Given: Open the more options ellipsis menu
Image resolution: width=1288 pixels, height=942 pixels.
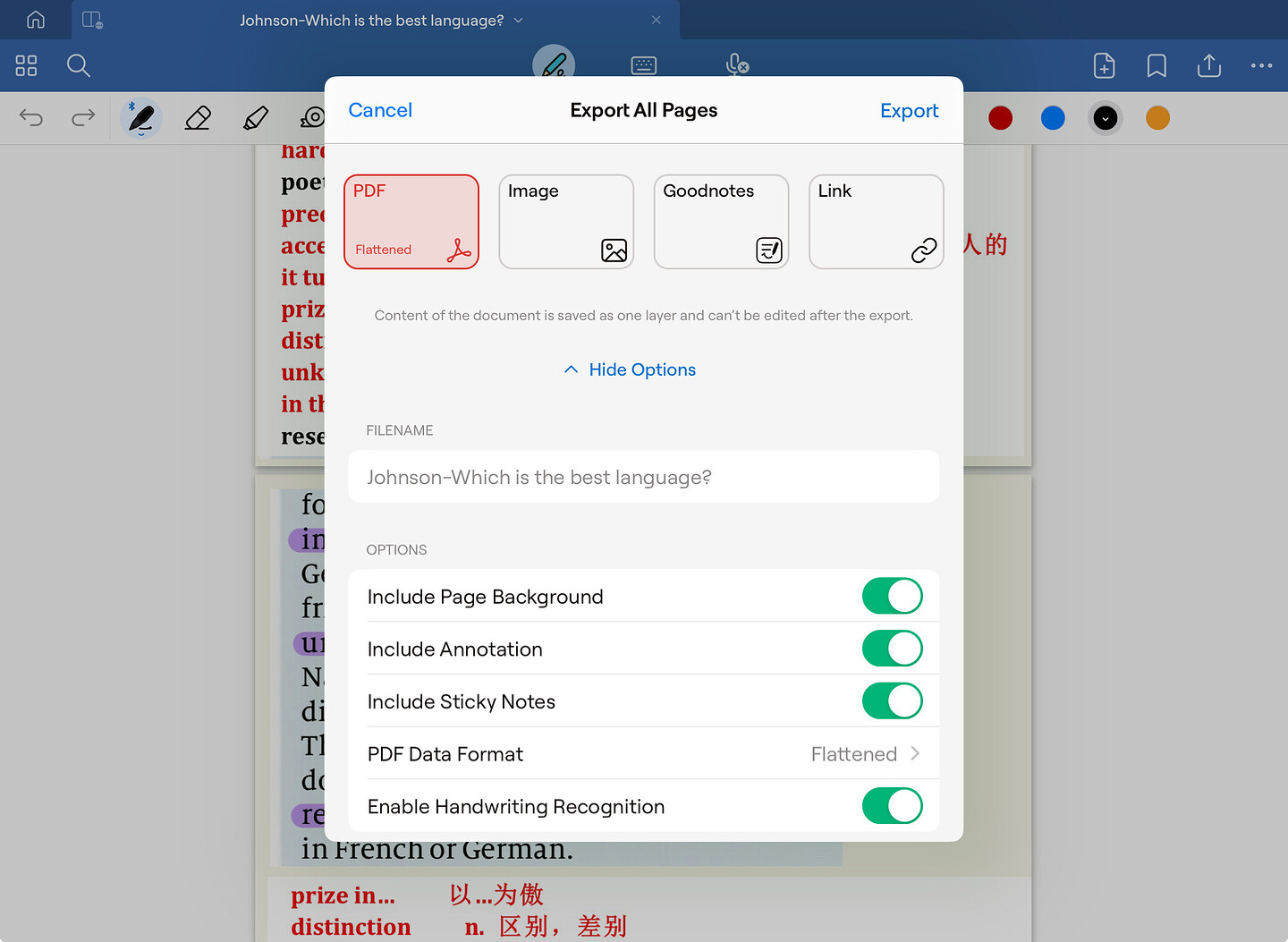Looking at the screenshot, I should coord(1262,65).
